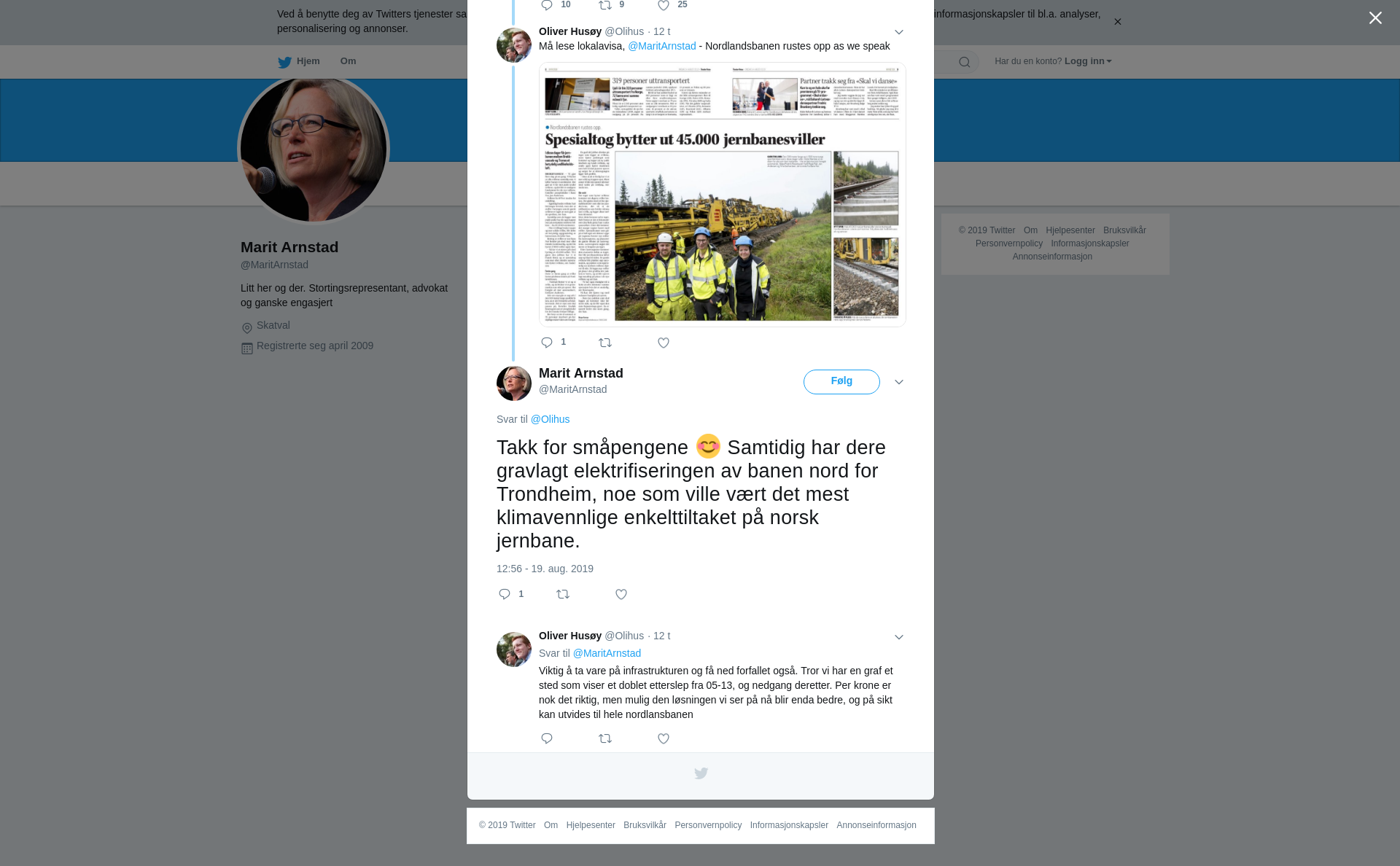Open the Om menu item
This screenshot has height=866, width=1400.
pyautogui.click(x=349, y=61)
